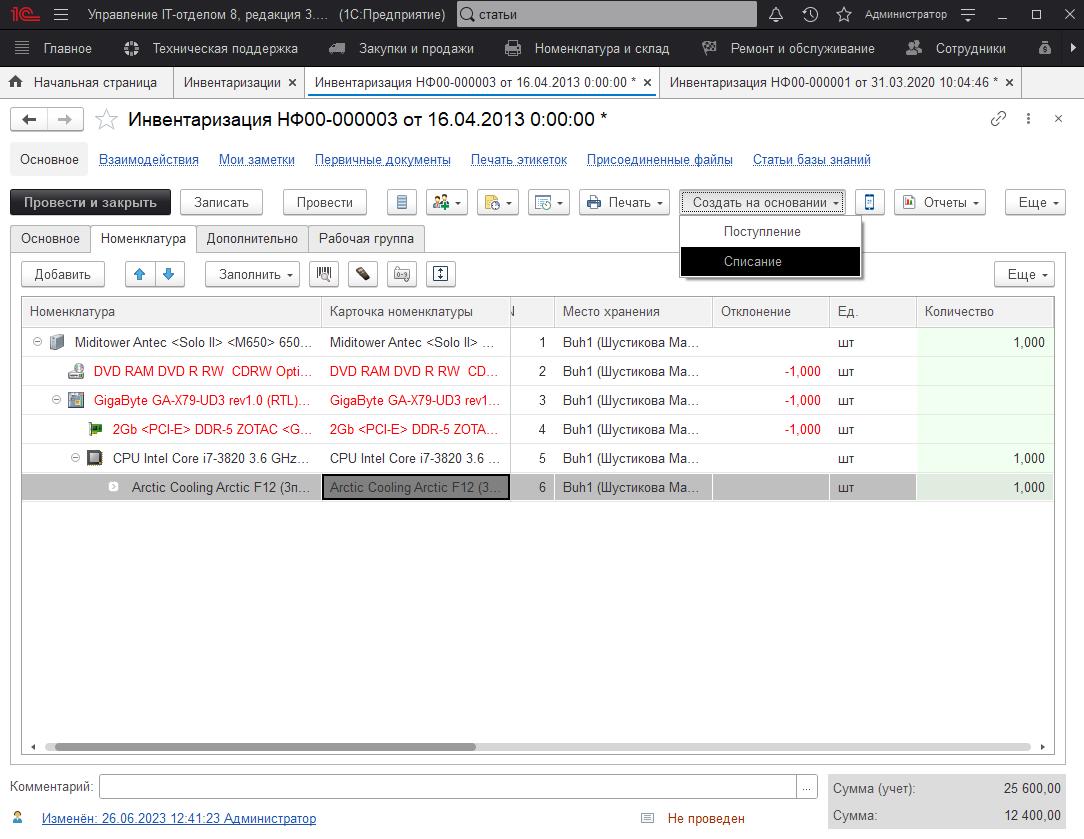Click the copy link icon
The height and width of the screenshot is (839, 1084).
pos(998,119)
